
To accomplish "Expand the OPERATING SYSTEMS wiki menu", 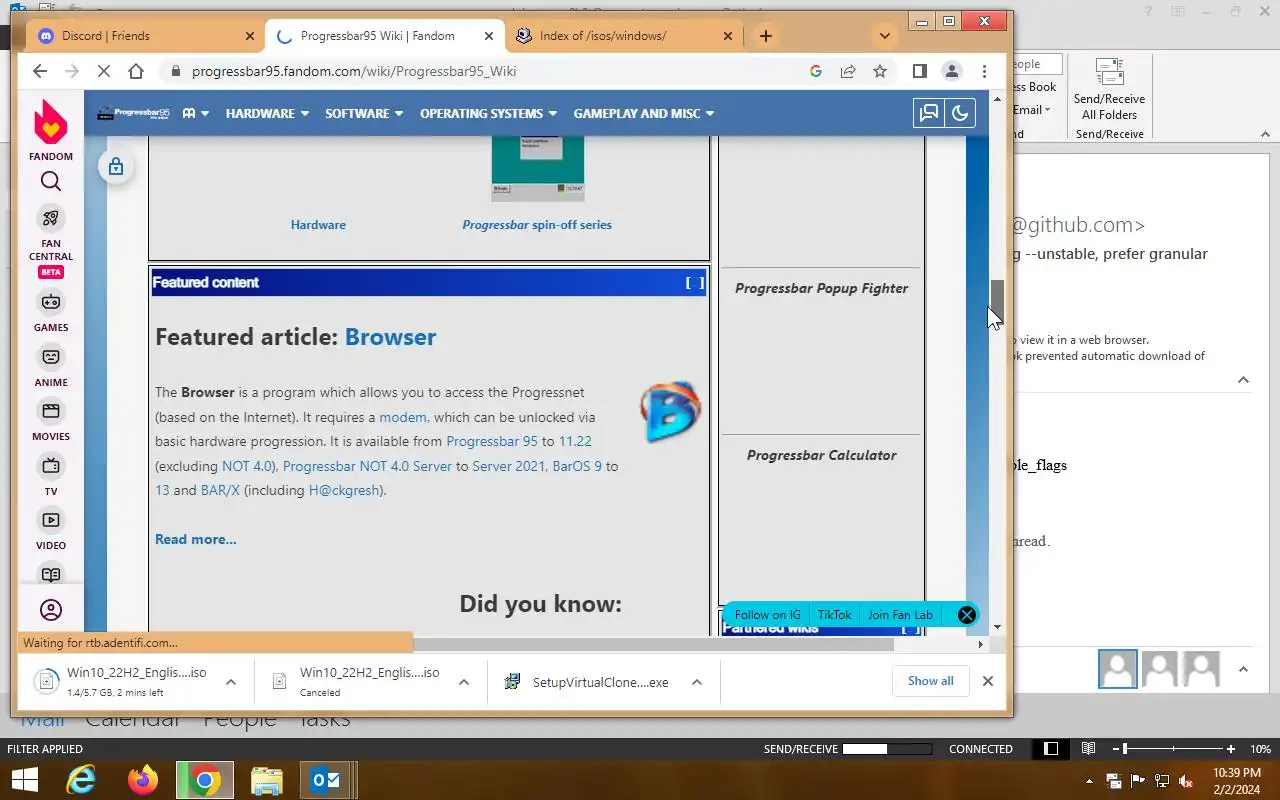I will [488, 113].
